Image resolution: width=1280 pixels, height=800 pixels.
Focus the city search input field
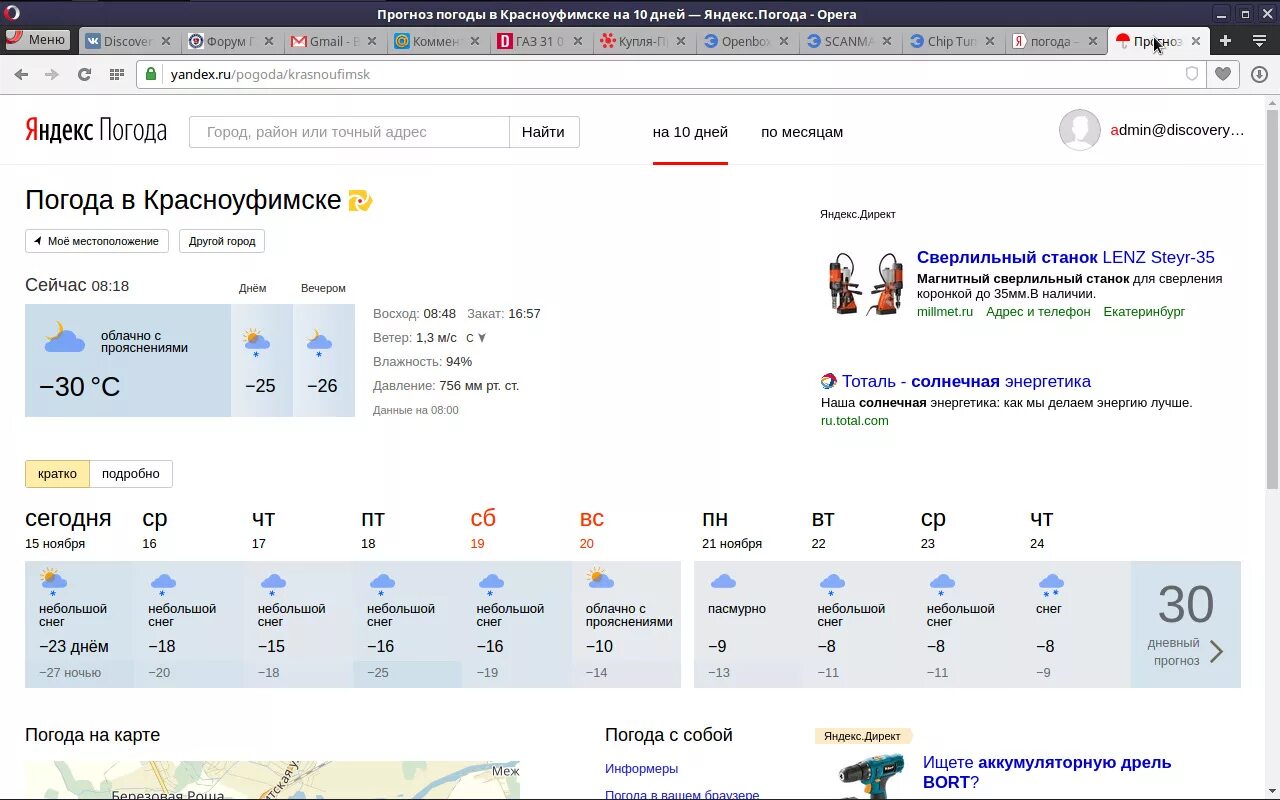(x=349, y=132)
